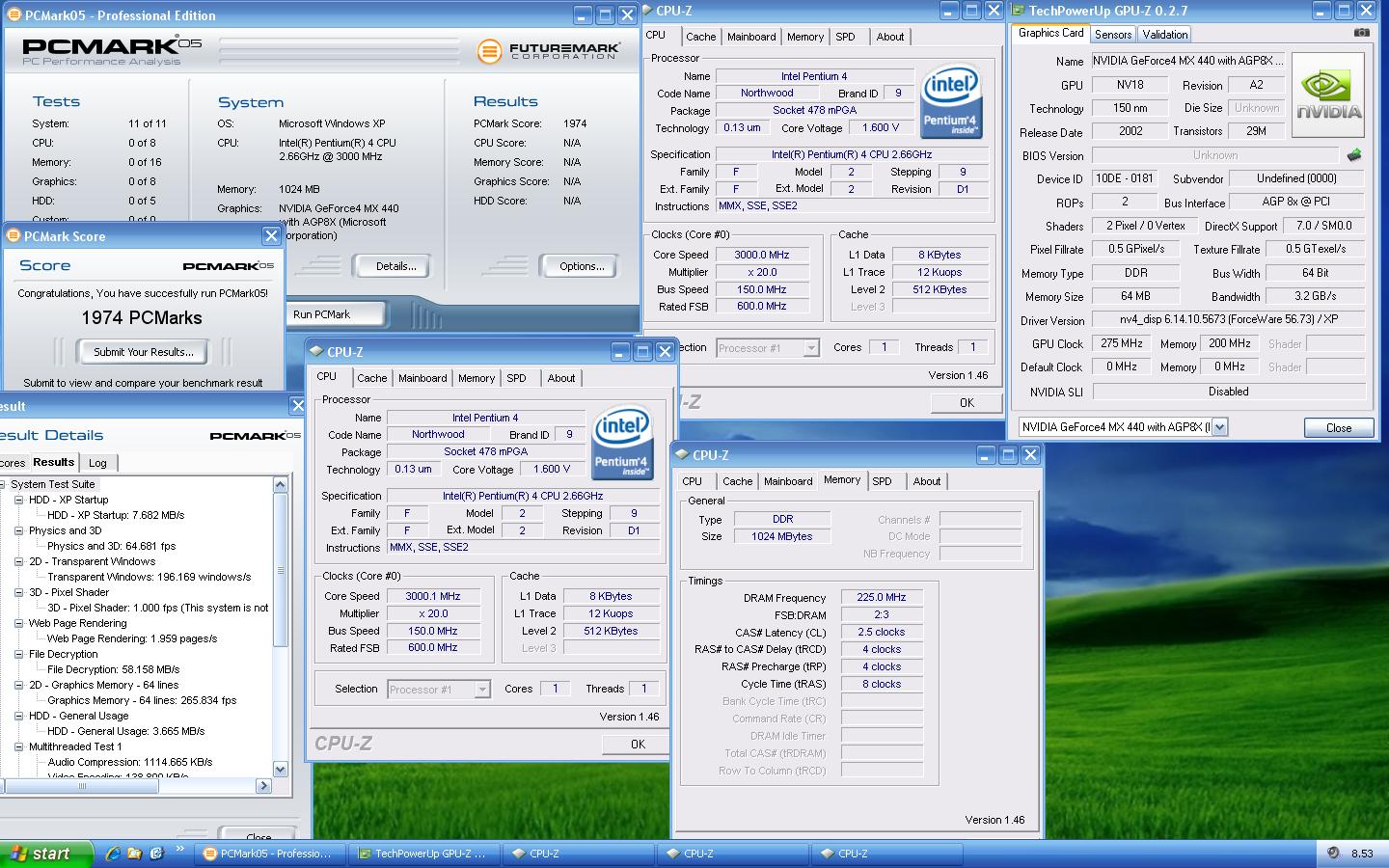
Task: Click Intel Pentium 4 logo in middle CPU-Z window
Action: (622, 444)
